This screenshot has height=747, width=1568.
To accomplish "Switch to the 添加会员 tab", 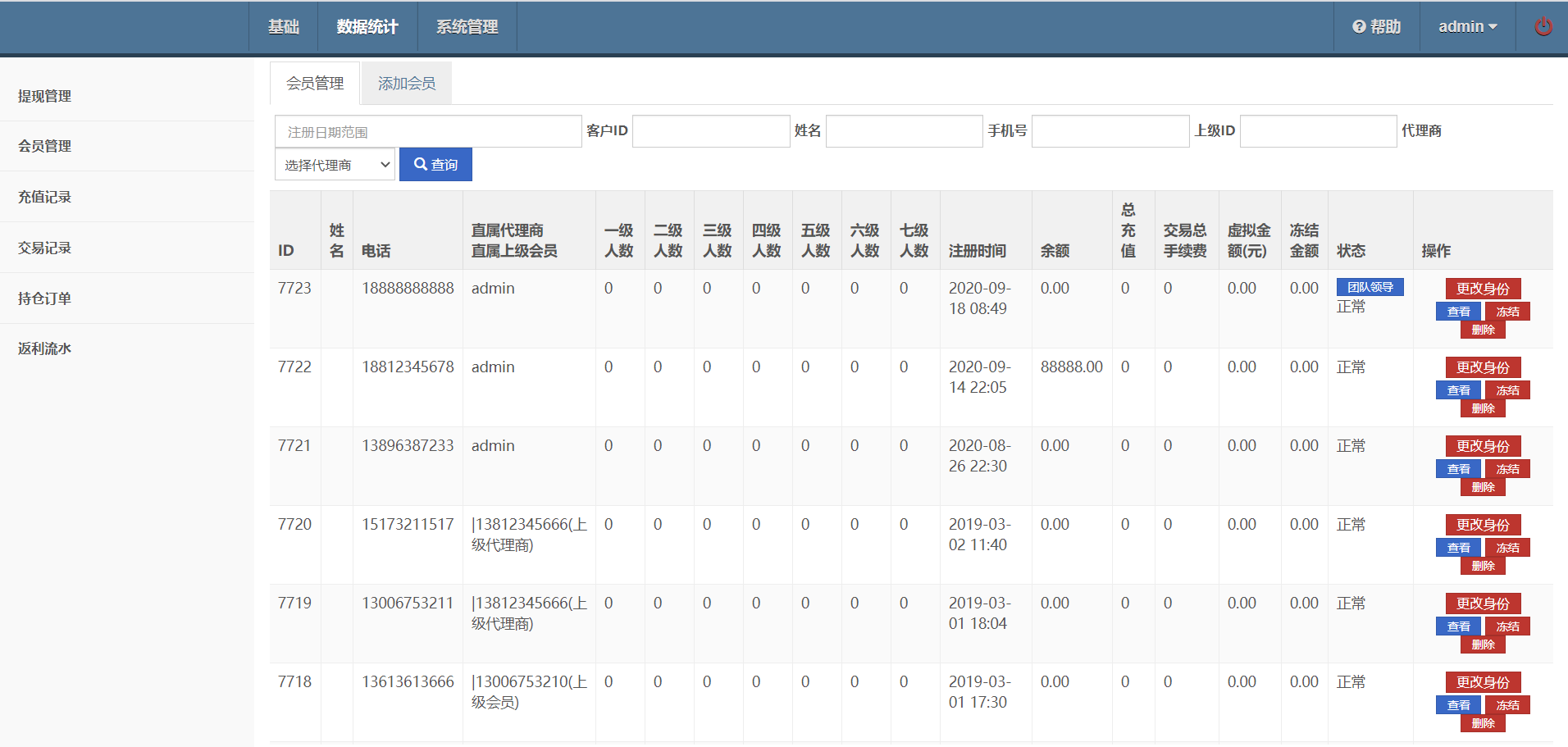I will 407,83.
